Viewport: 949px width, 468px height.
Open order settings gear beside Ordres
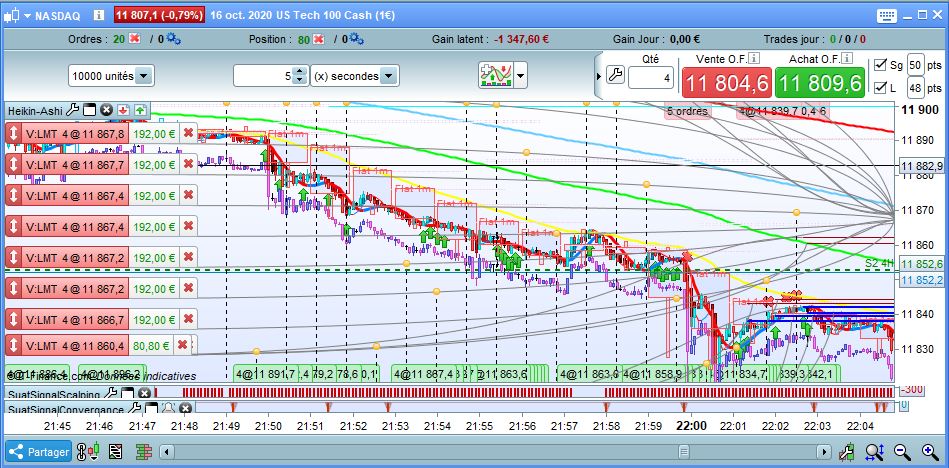point(174,39)
